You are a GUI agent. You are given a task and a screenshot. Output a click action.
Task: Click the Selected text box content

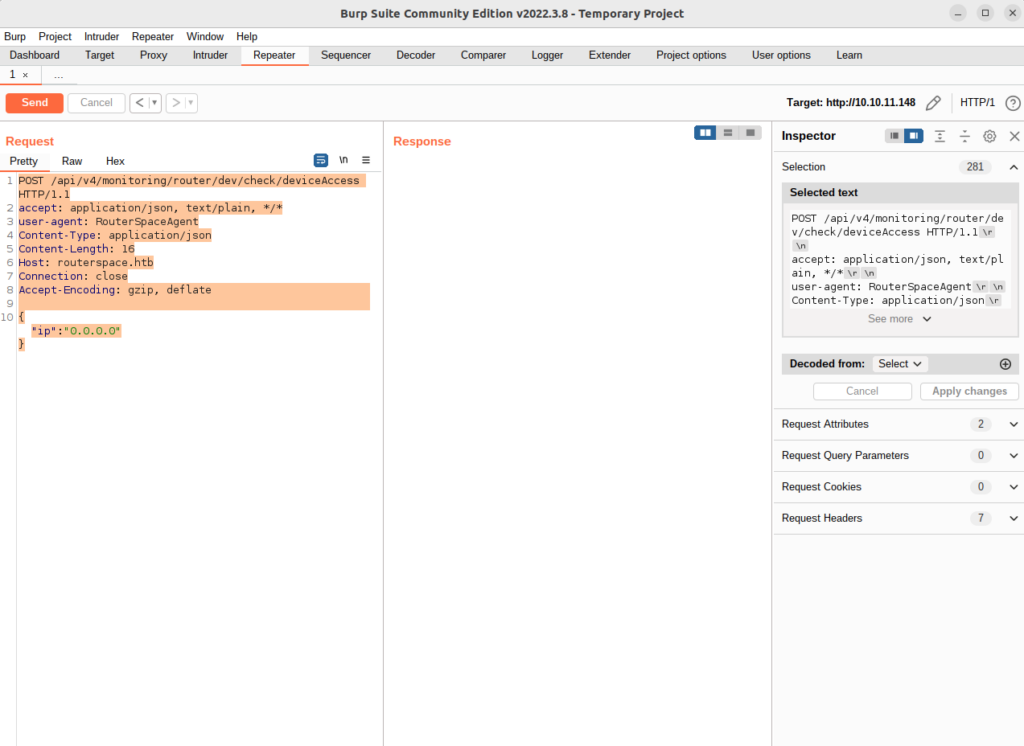pyautogui.click(x=899, y=259)
